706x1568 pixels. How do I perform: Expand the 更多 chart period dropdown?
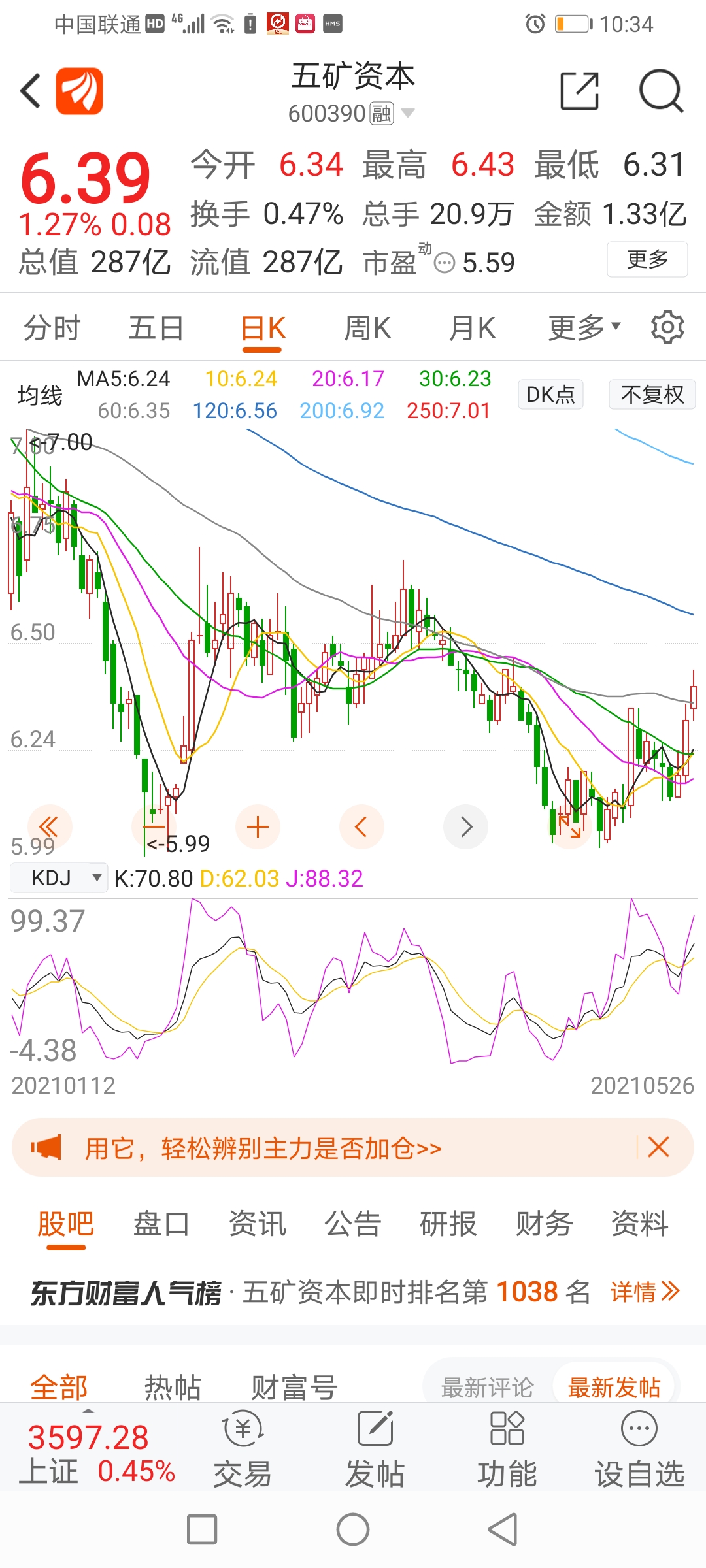(584, 327)
